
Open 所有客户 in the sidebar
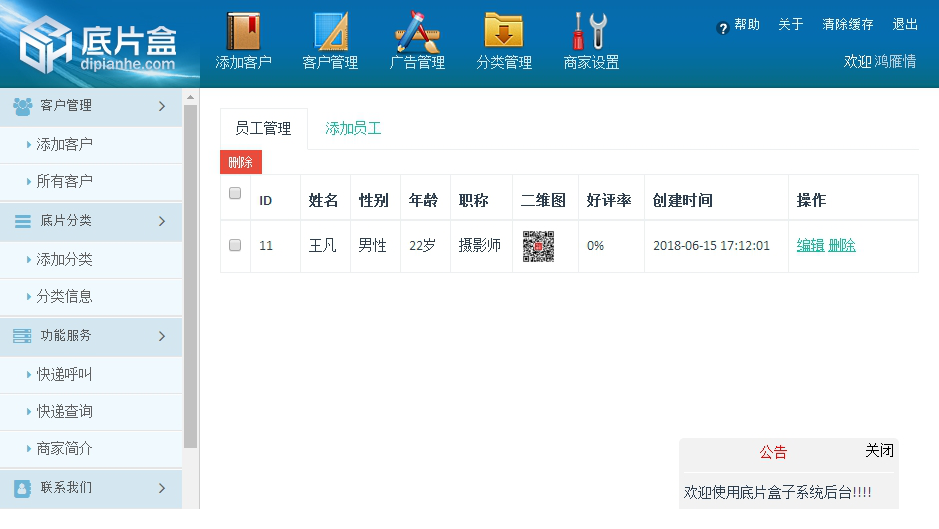(65, 182)
